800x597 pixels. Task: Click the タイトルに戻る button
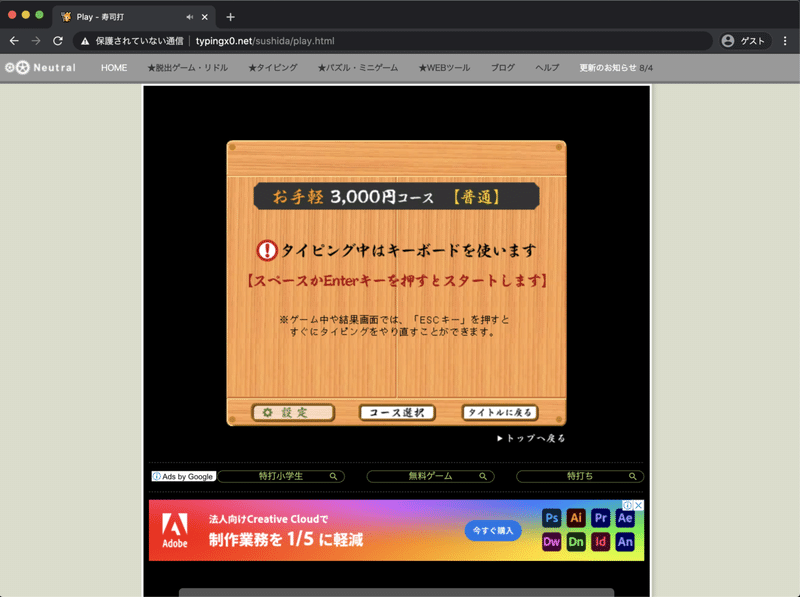pyautogui.click(x=500, y=412)
